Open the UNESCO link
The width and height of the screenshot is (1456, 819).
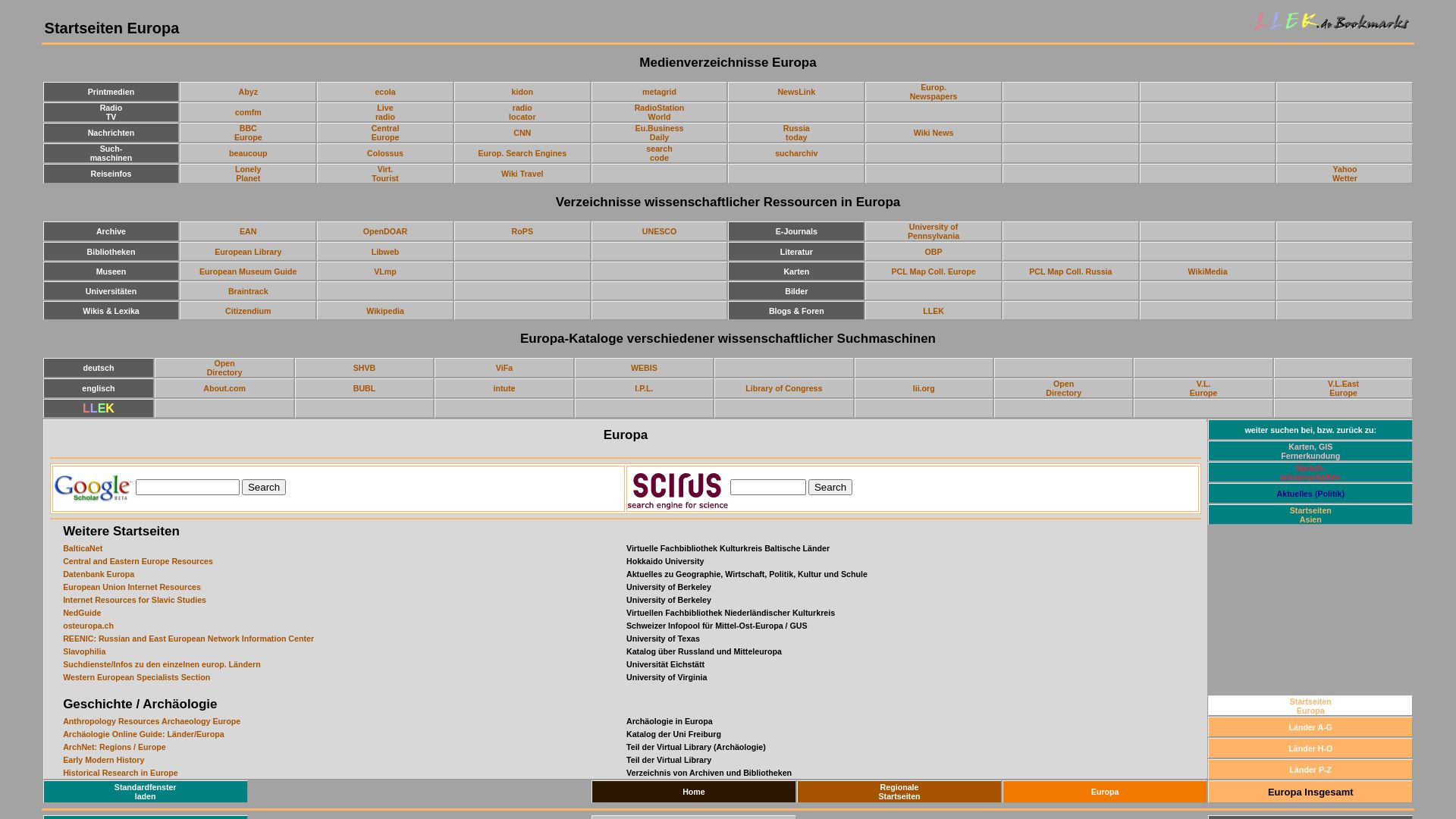(659, 231)
